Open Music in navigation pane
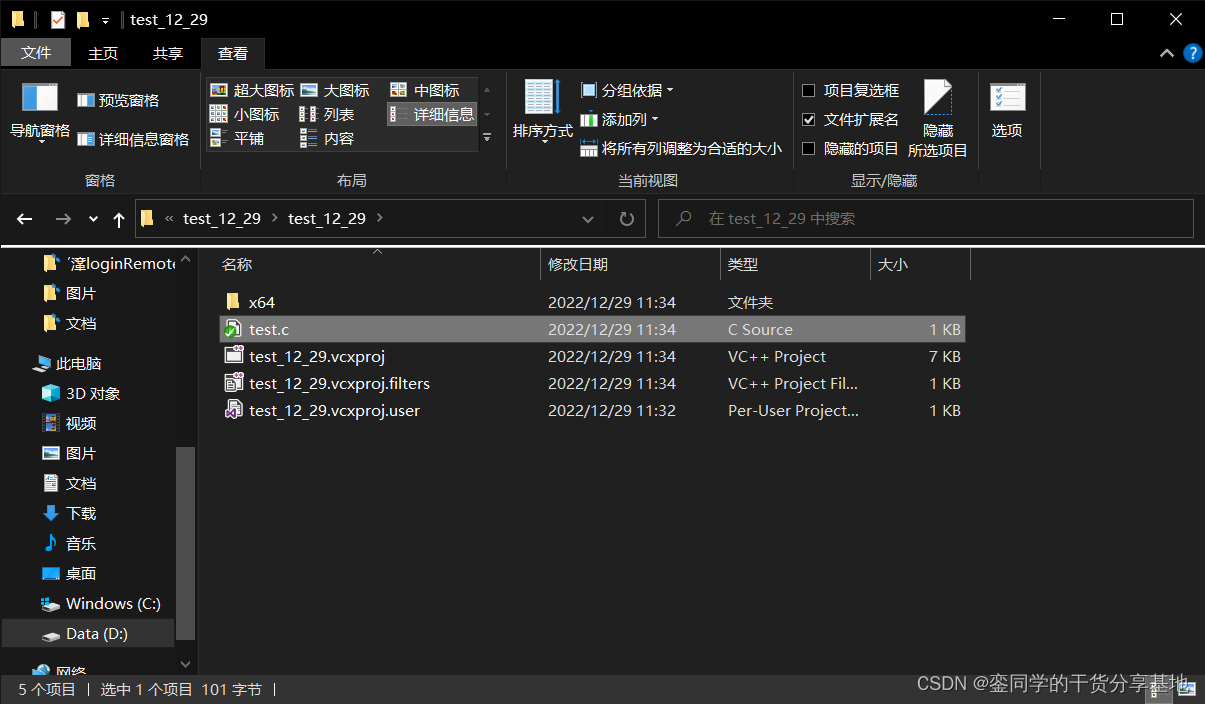 point(69,543)
